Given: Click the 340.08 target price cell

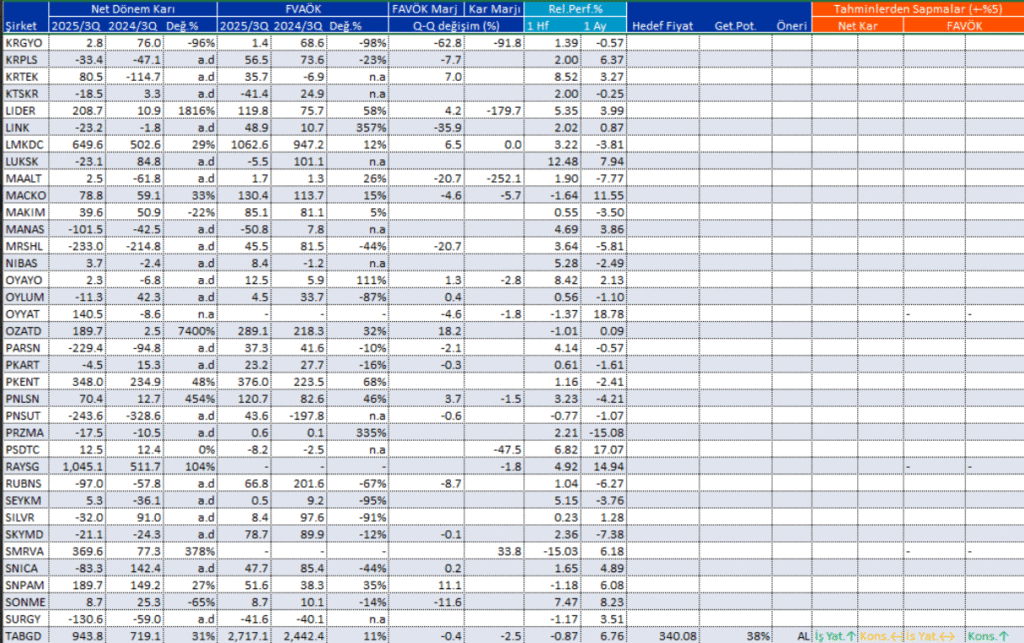Looking at the screenshot, I should pos(663,636).
